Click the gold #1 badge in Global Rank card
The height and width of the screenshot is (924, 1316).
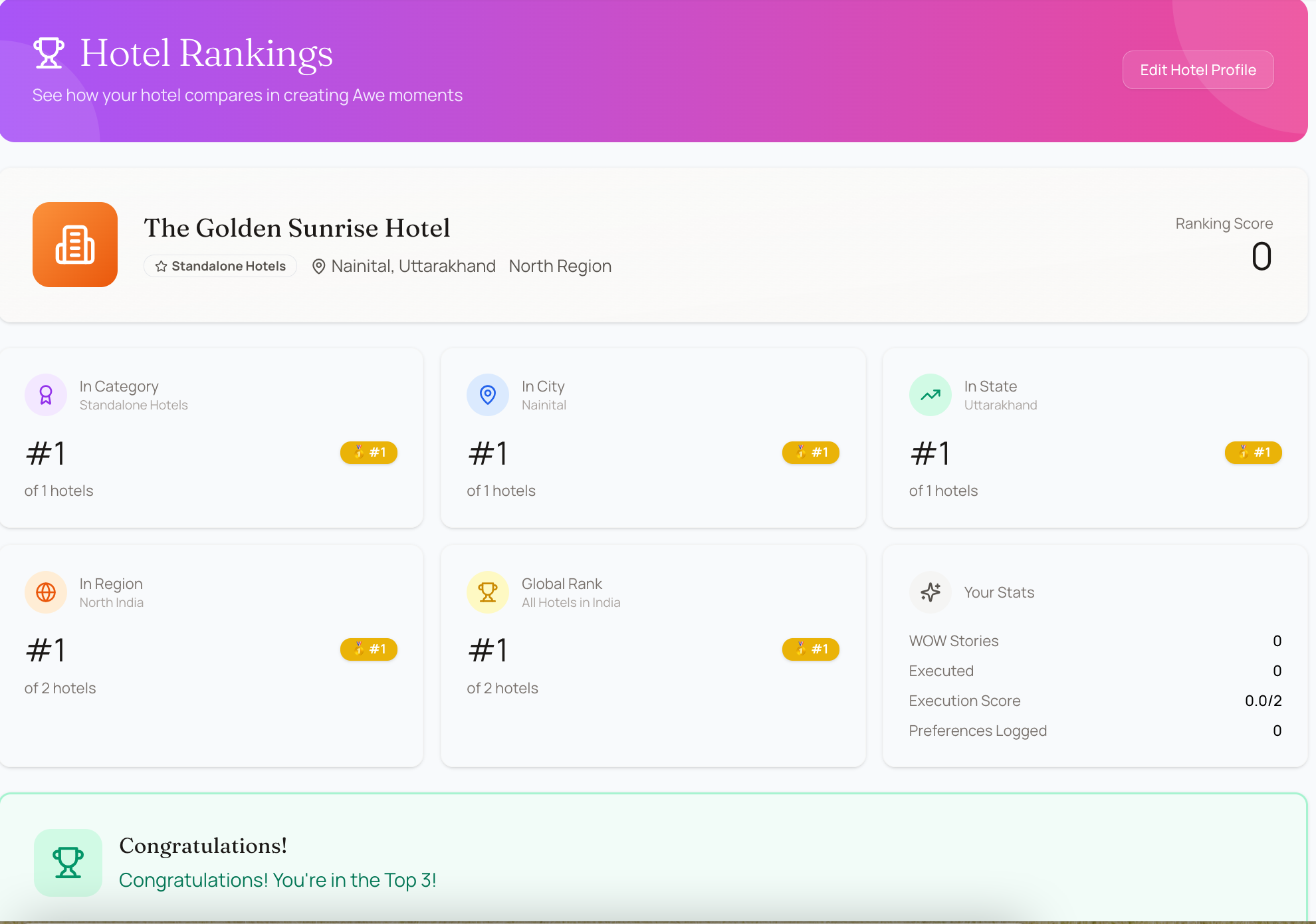click(x=811, y=649)
